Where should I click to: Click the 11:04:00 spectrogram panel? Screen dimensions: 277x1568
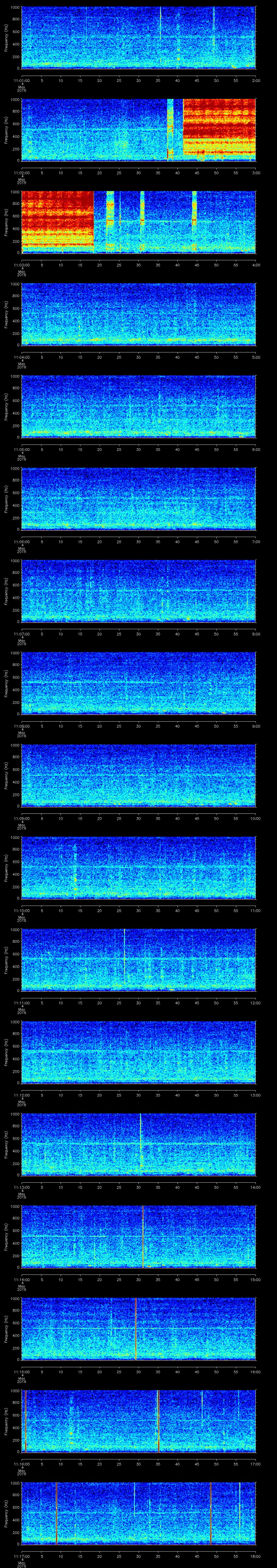[138, 314]
